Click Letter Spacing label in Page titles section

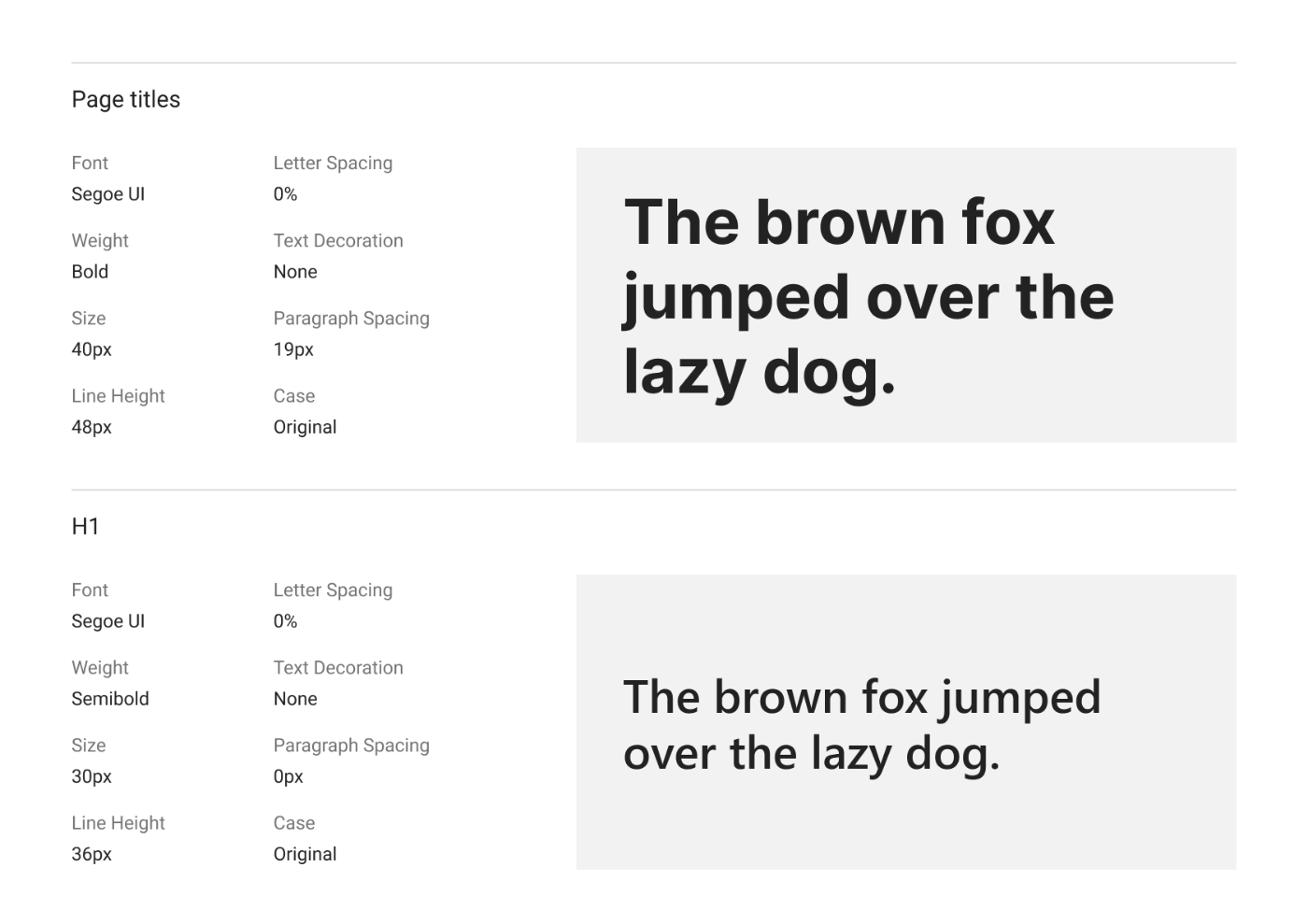point(333,163)
